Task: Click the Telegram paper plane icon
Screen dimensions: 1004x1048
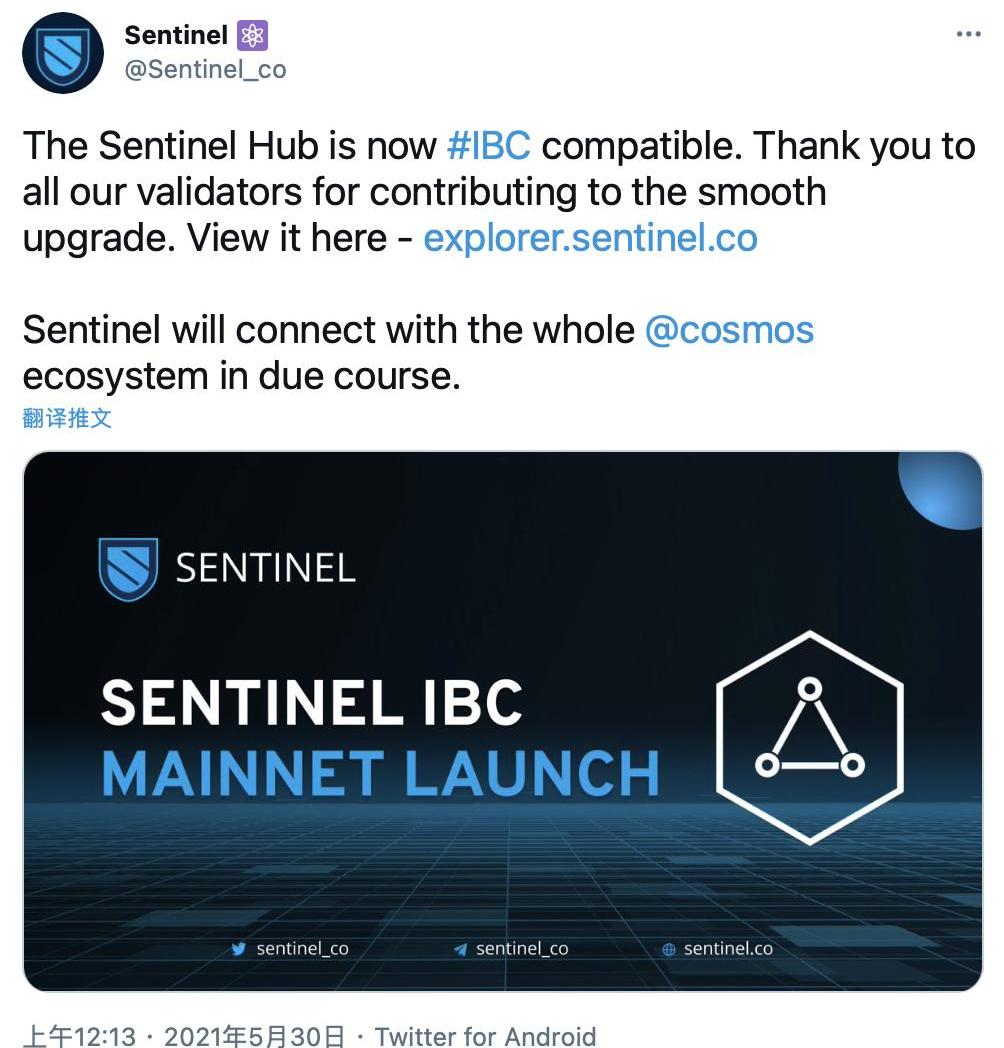Action: [459, 949]
